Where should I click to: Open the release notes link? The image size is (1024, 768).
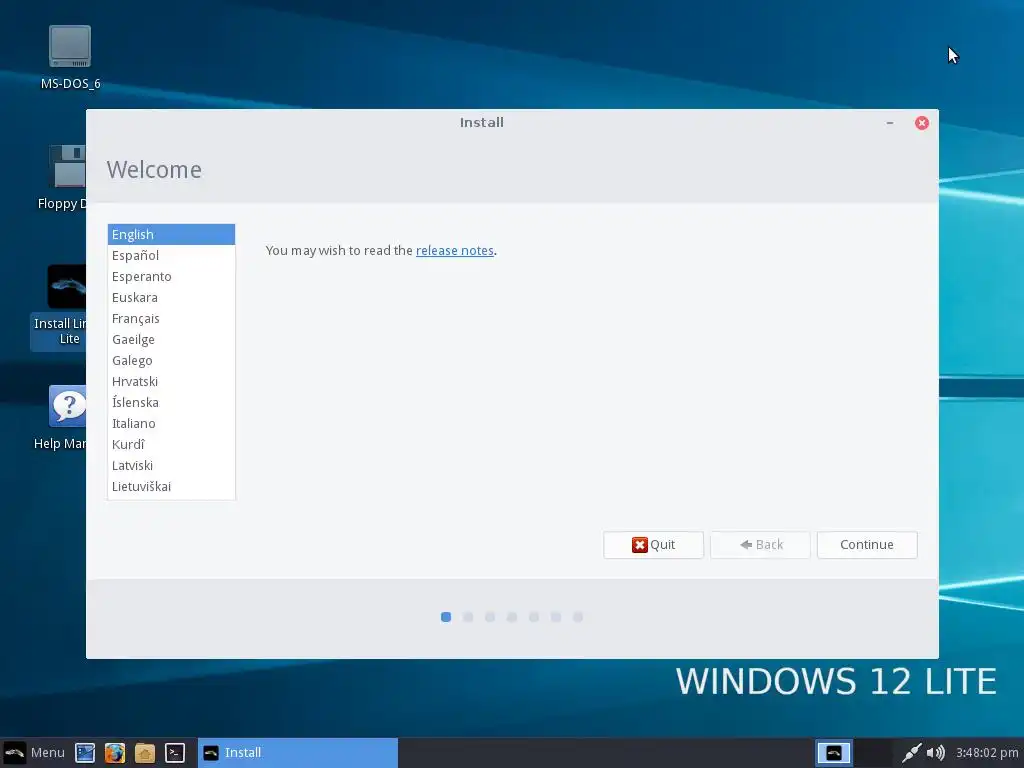[455, 251]
